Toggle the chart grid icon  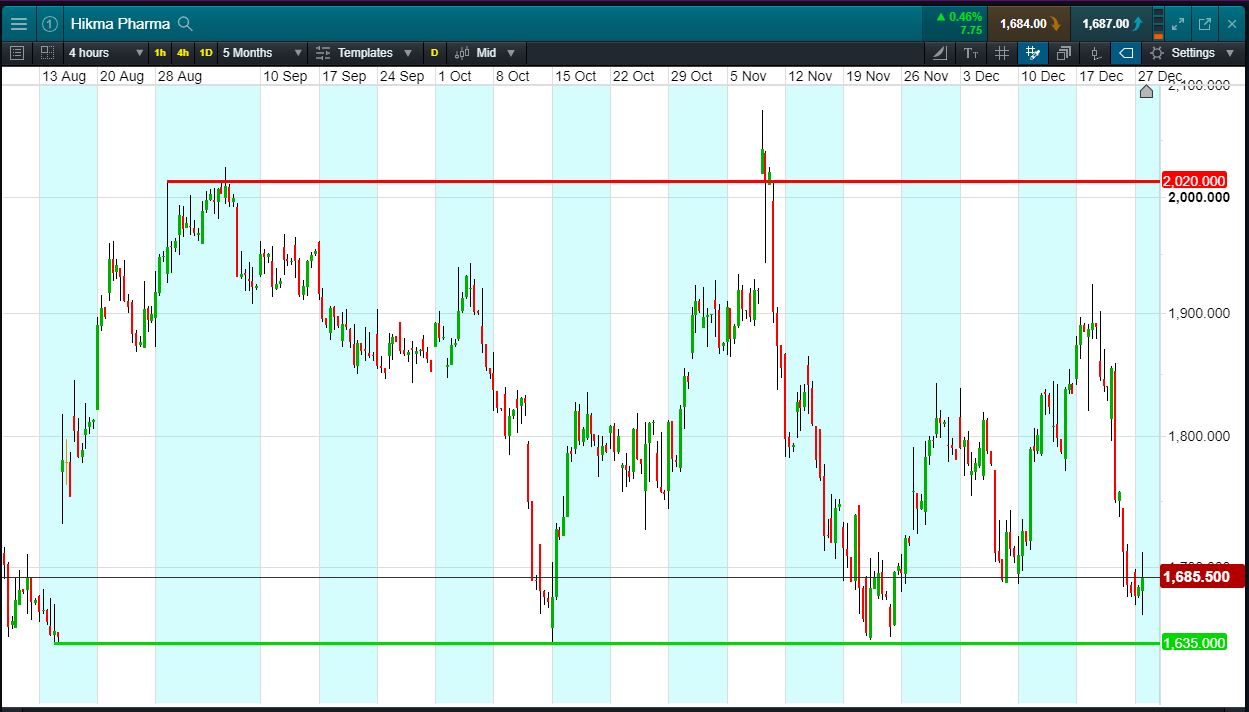pyautogui.click(x=1002, y=53)
